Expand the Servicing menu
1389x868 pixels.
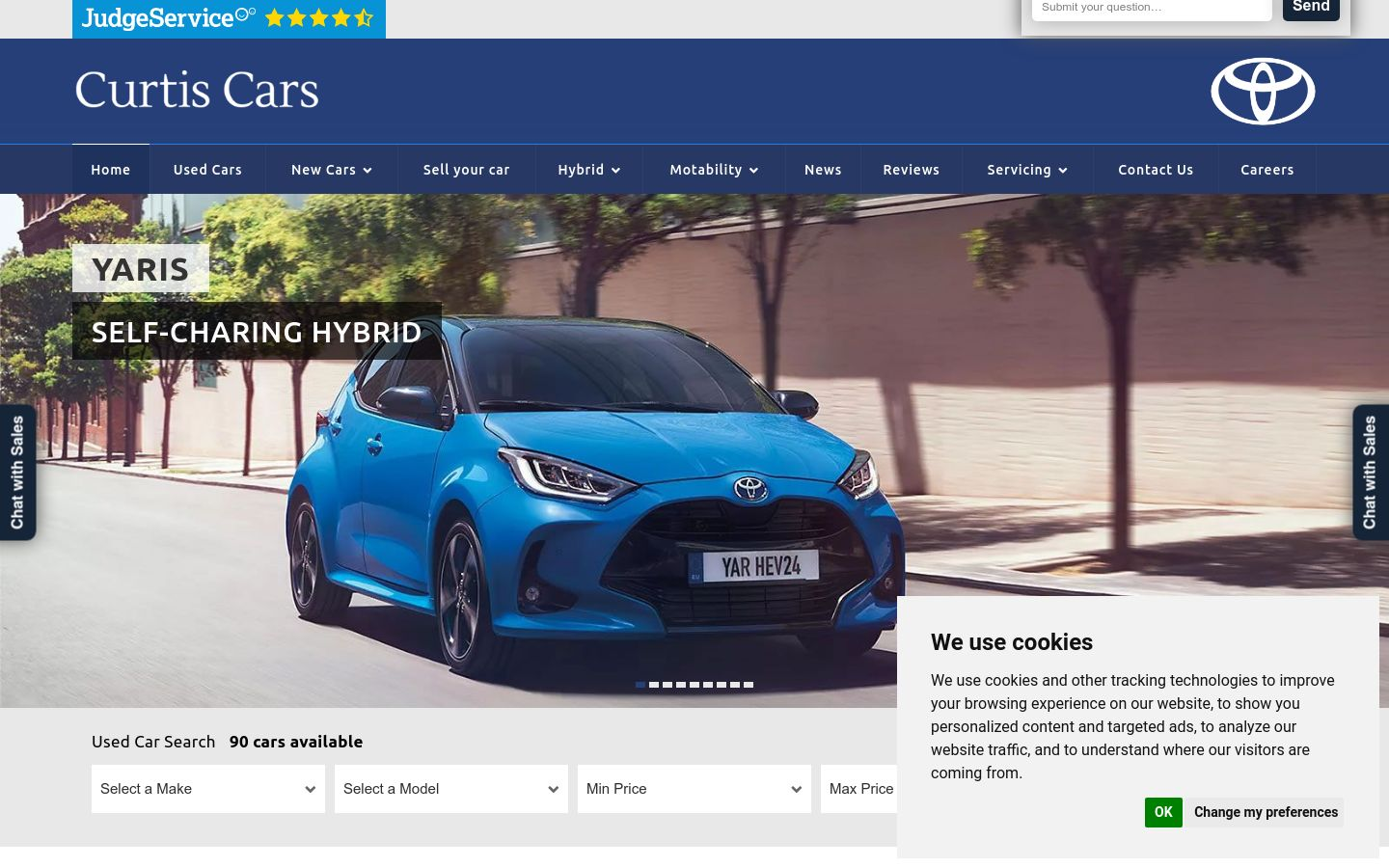click(x=1027, y=170)
